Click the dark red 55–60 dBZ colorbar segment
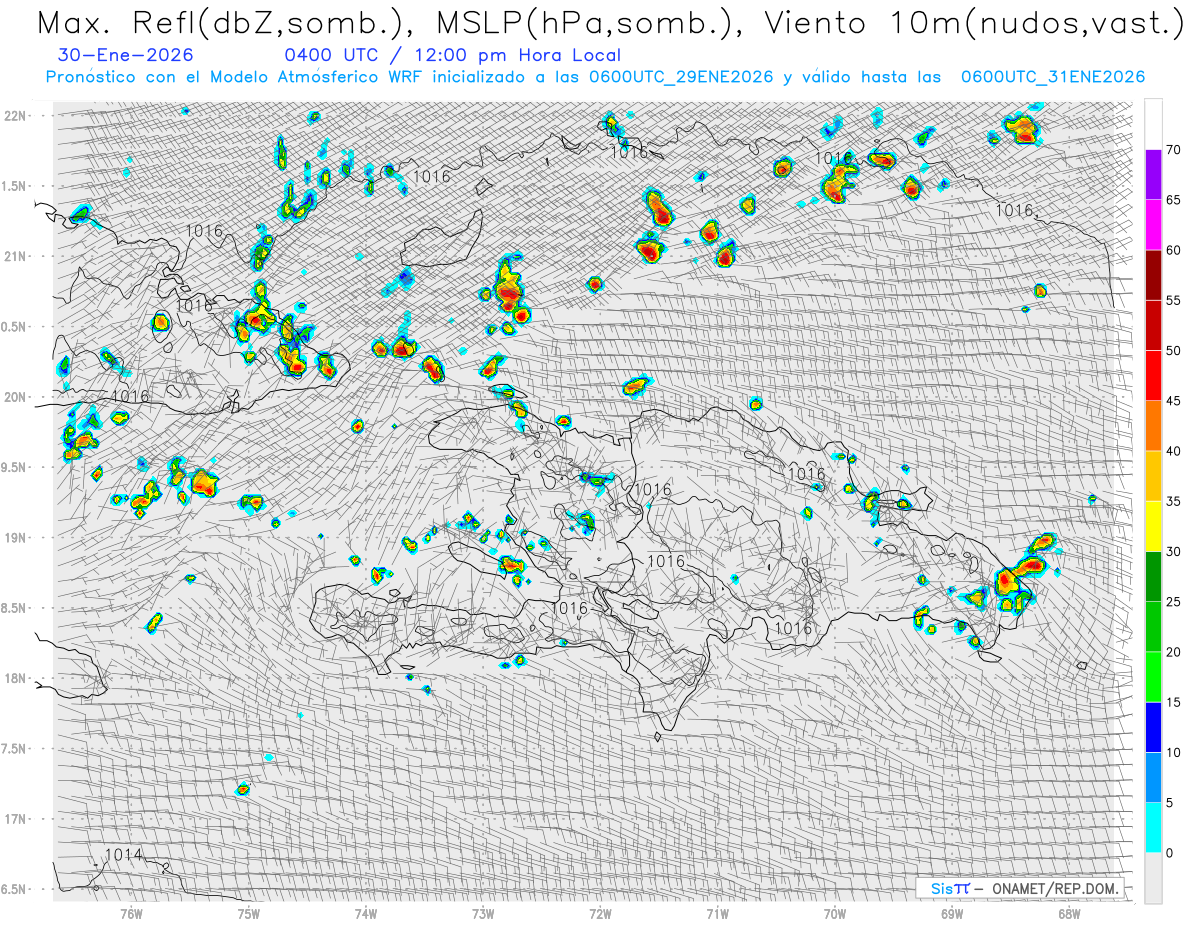Viewport: 1200px width, 927px height. pyautogui.click(x=1153, y=275)
